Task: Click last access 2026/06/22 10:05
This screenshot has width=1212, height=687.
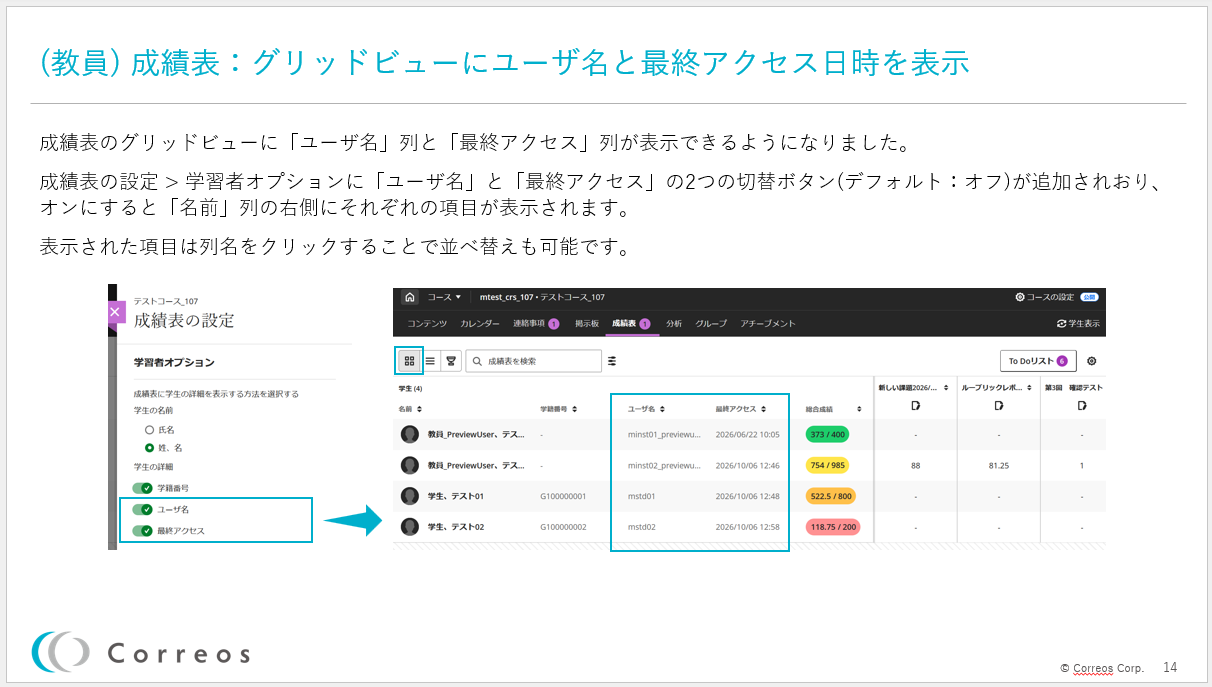Action: 747,434
